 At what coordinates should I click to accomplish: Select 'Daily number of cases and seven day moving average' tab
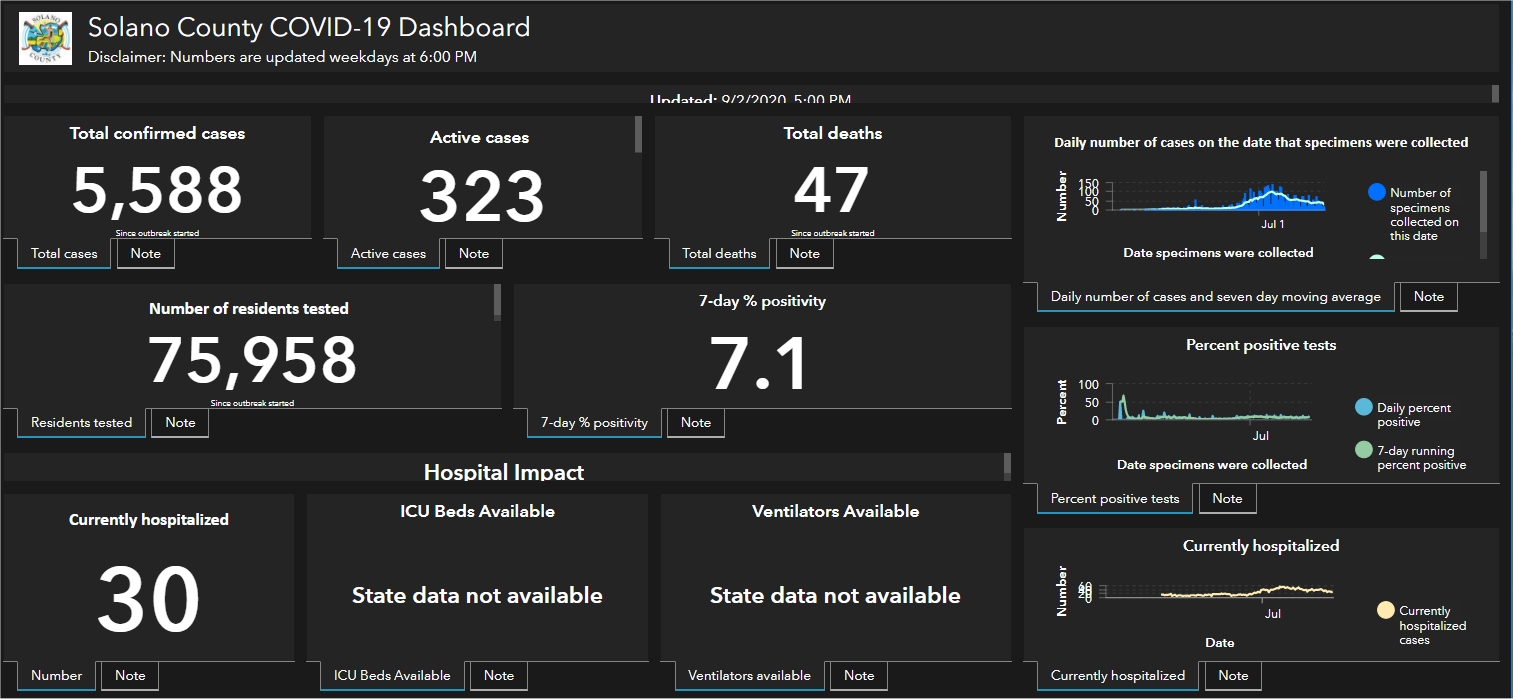click(1215, 297)
